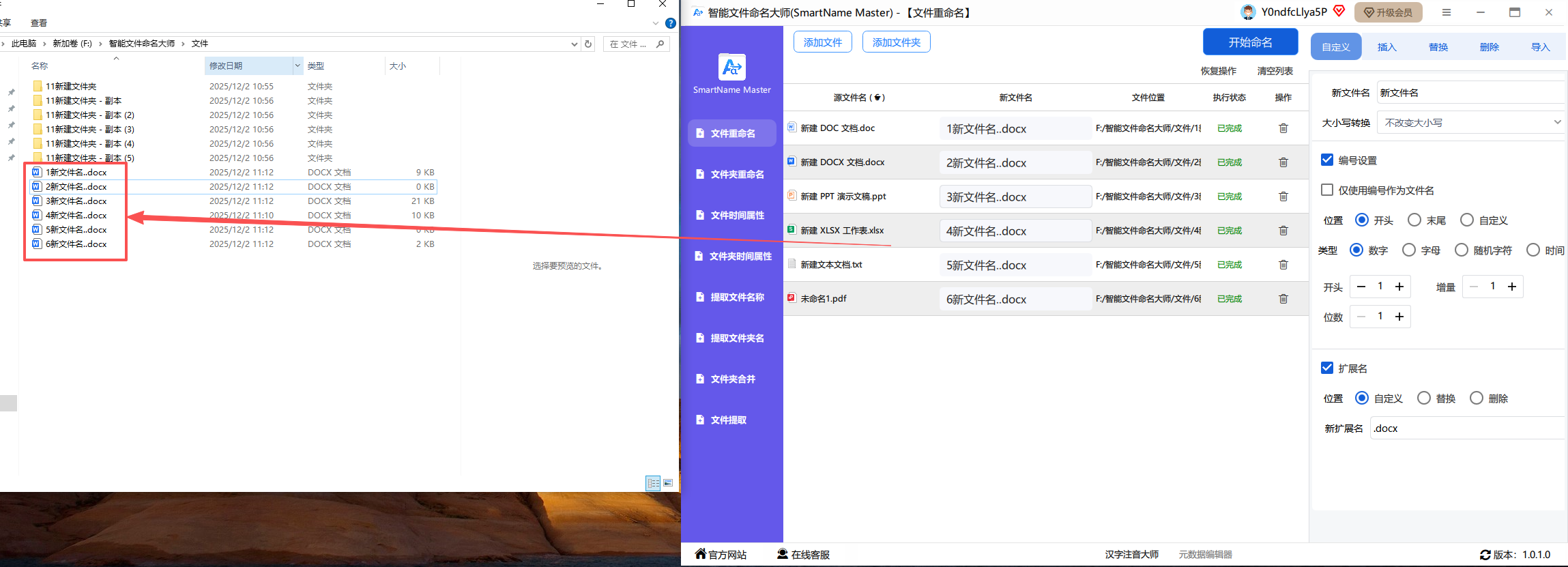Screen dimensions: 1568x567
Task: Open 文件夹重命名 in the sidebar
Action: (732, 174)
